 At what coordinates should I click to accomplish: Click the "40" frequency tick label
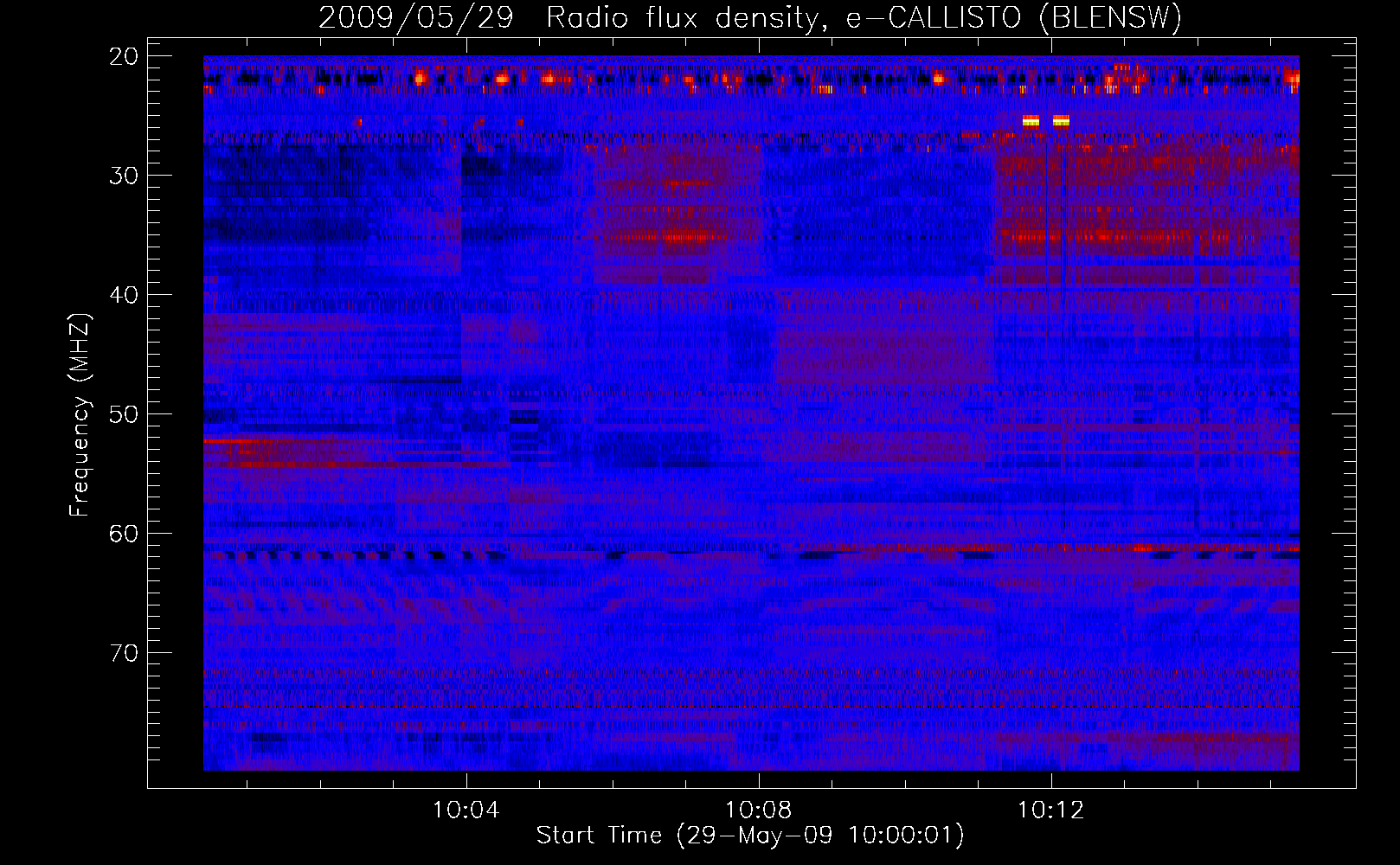click(x=125, y=295)
